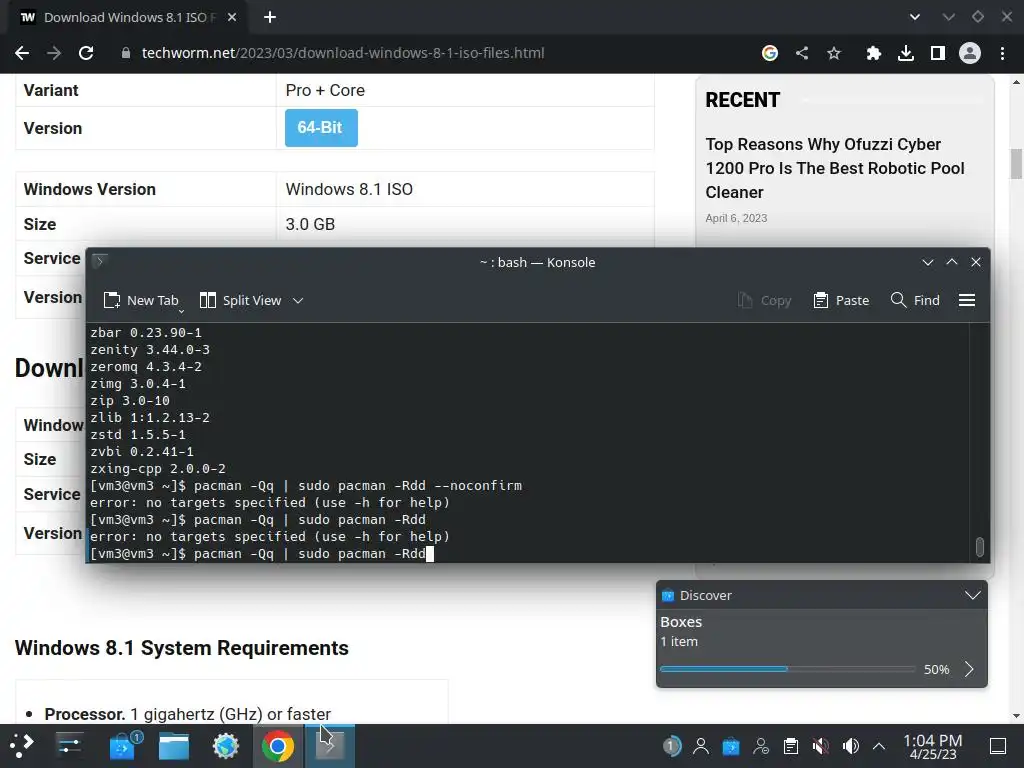The height and width of the screenshot is (768, 1024).
Task: Open user account tray icon
Action: click(701, 746)
